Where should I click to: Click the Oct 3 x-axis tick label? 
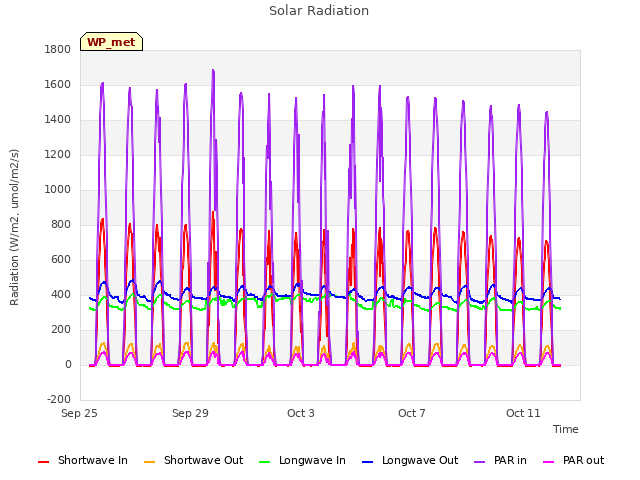pyautogui.click(x=301, y=413)
